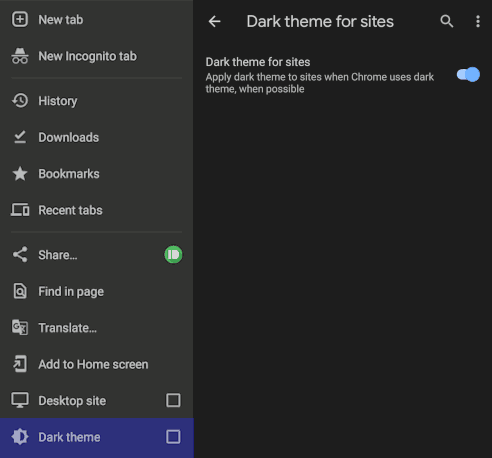Click the Recent tabs devices icon
Viewport: 492px width, 458px height.
(20, 210)
